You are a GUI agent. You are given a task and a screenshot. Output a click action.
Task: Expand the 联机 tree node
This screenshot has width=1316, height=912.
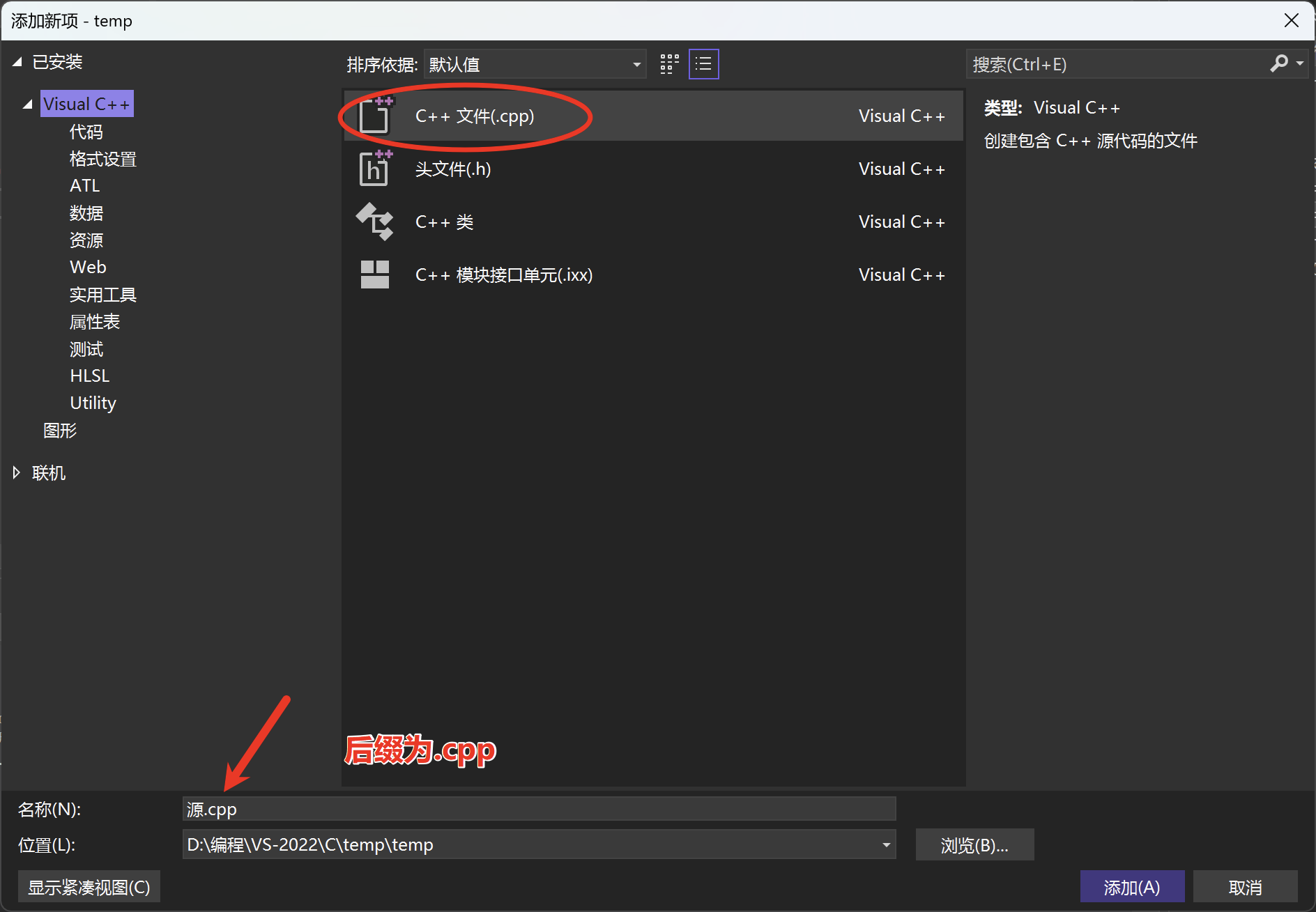pyautogui.click(x=17, y=473)
